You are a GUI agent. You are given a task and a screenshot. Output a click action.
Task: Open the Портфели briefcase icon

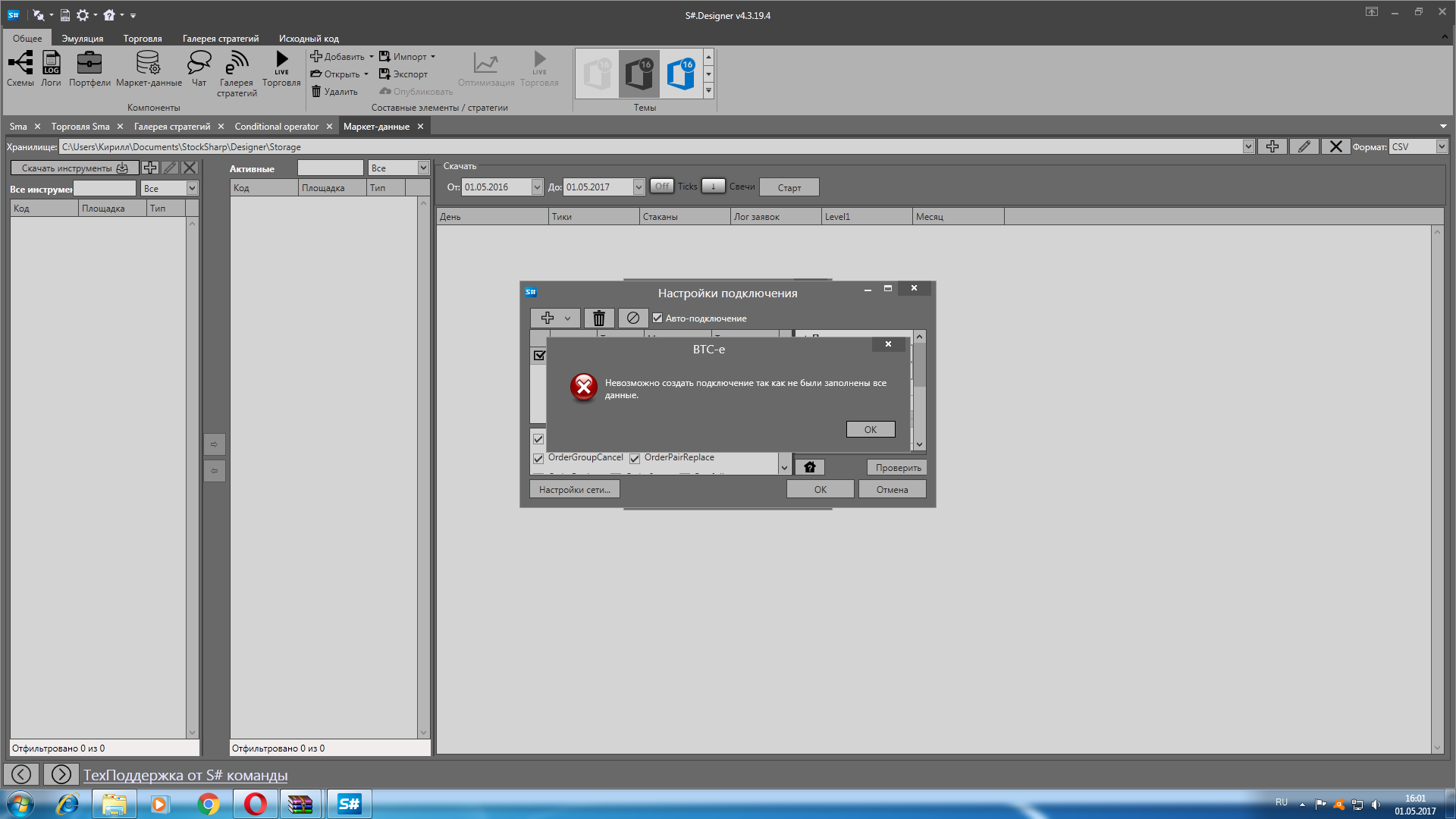pyautogui.click(x=89, y=69)
